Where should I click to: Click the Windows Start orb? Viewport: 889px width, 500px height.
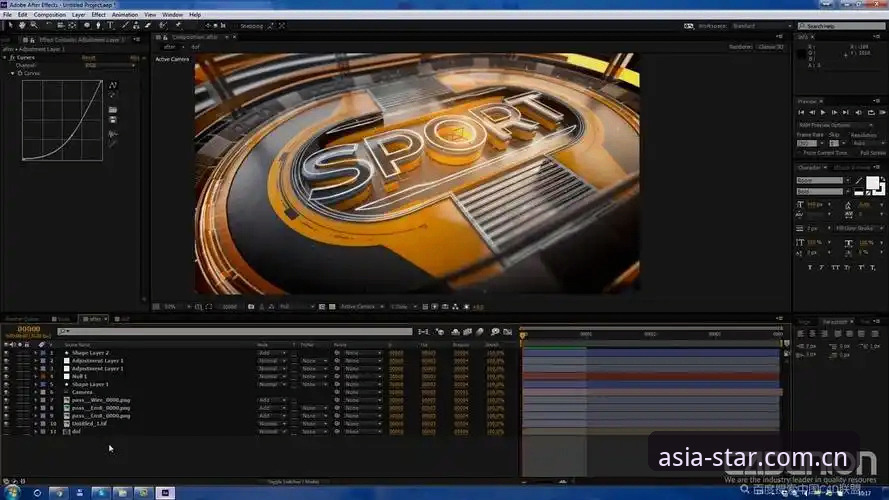[x=12, y=493]
